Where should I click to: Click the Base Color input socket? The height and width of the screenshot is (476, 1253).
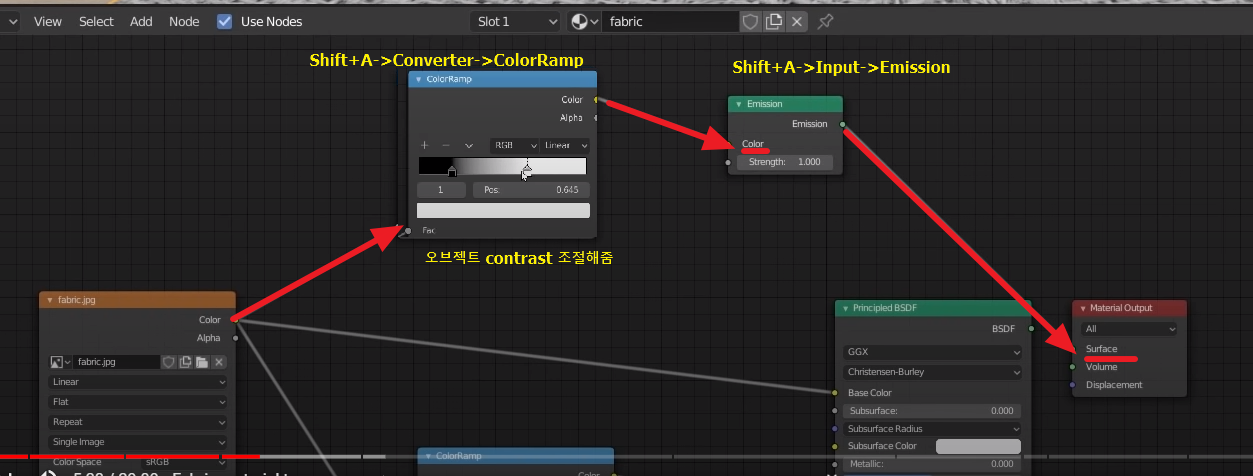tap(835, 393)
